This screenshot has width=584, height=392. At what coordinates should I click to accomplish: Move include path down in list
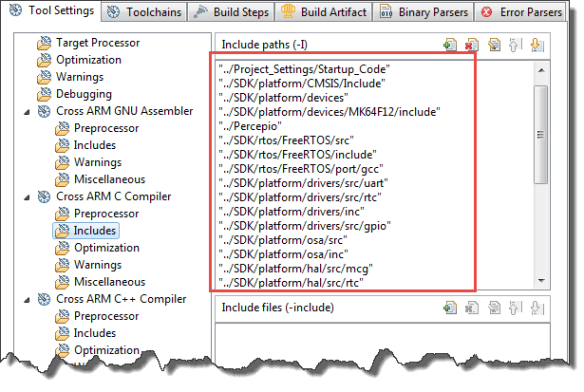537,45
